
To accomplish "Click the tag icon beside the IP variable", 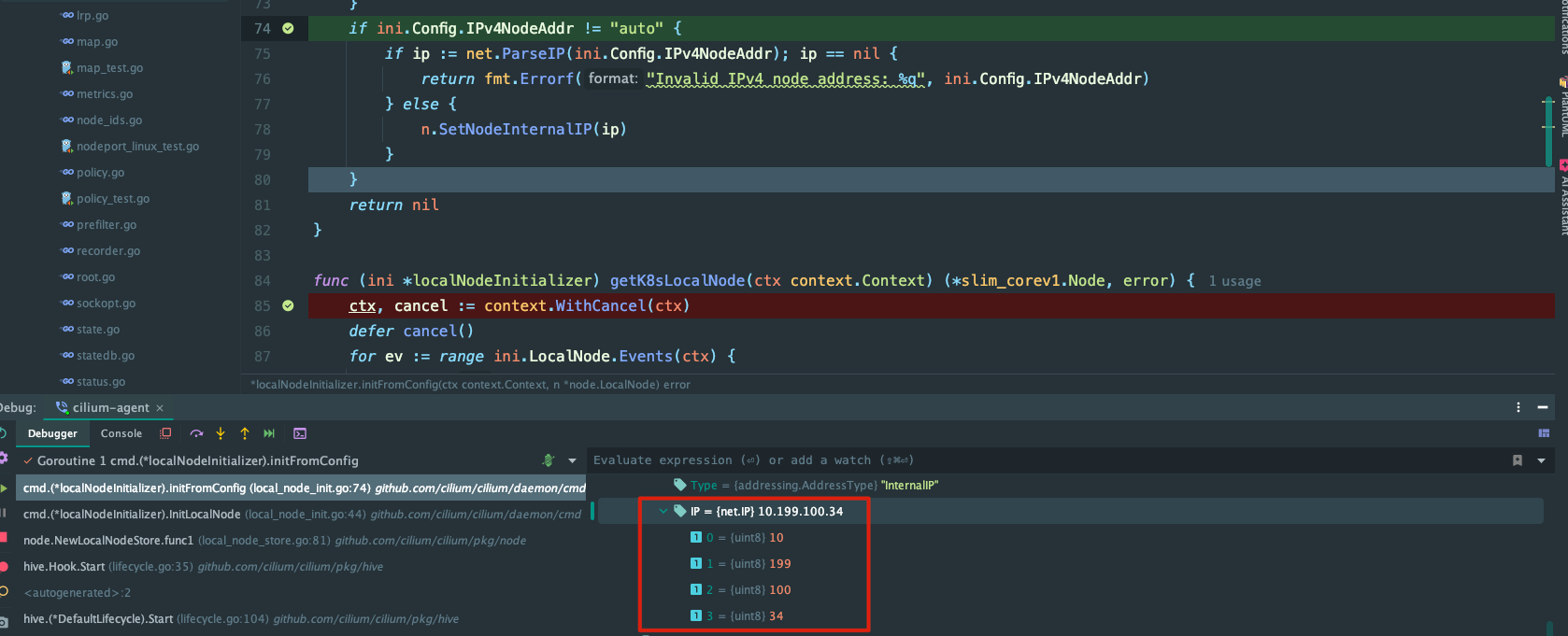I will point(680,511).
